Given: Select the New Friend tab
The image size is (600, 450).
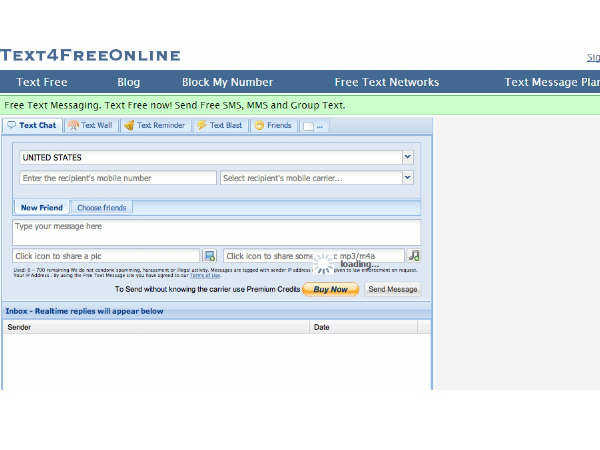Looking at the screenshot, I should [x=42, y=208].
